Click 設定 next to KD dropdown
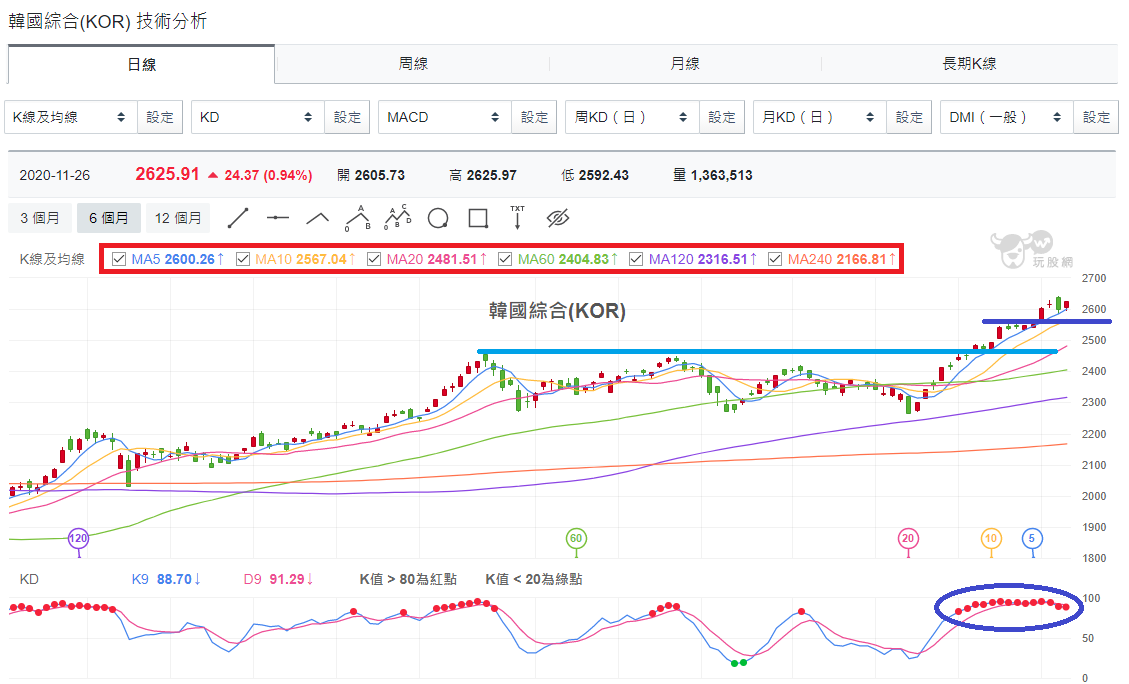 click(x=347, y=117)
